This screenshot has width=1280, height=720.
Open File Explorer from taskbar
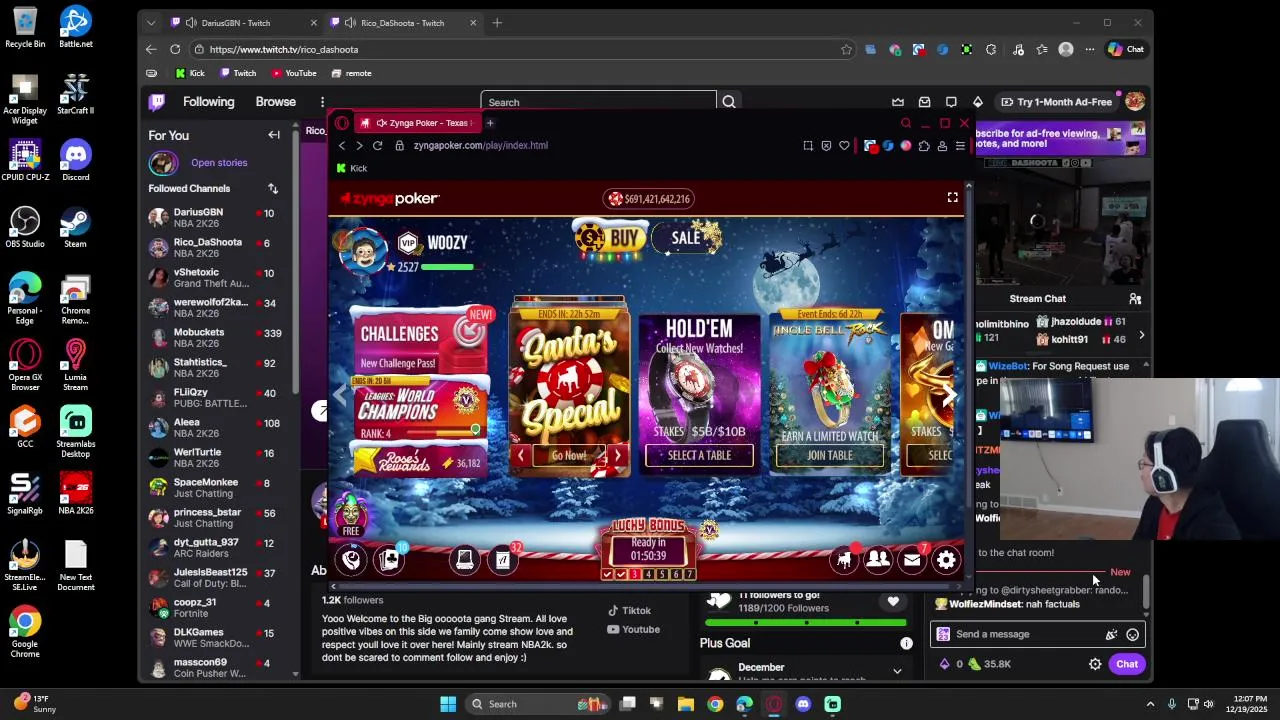pos(685,704)
